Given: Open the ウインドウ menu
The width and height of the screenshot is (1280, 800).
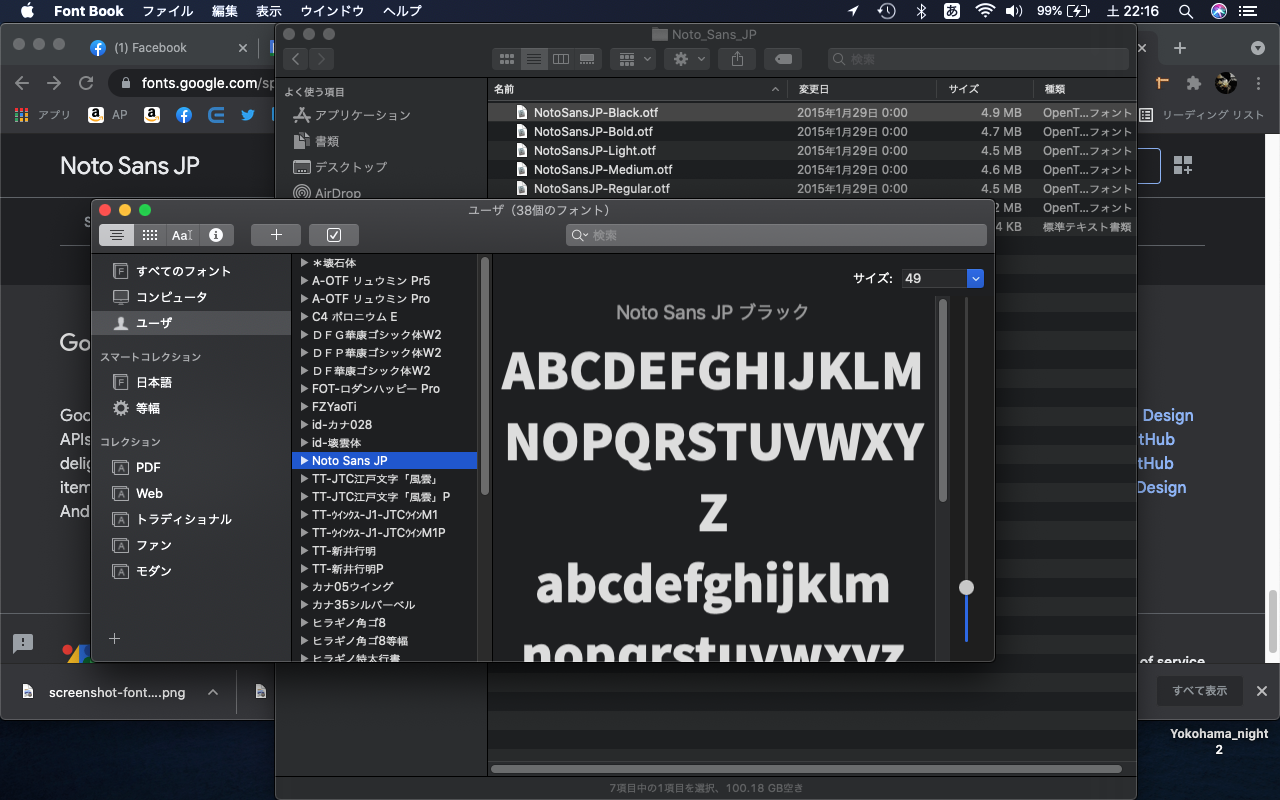Looking at the screenshot, I should coord(332,11).
